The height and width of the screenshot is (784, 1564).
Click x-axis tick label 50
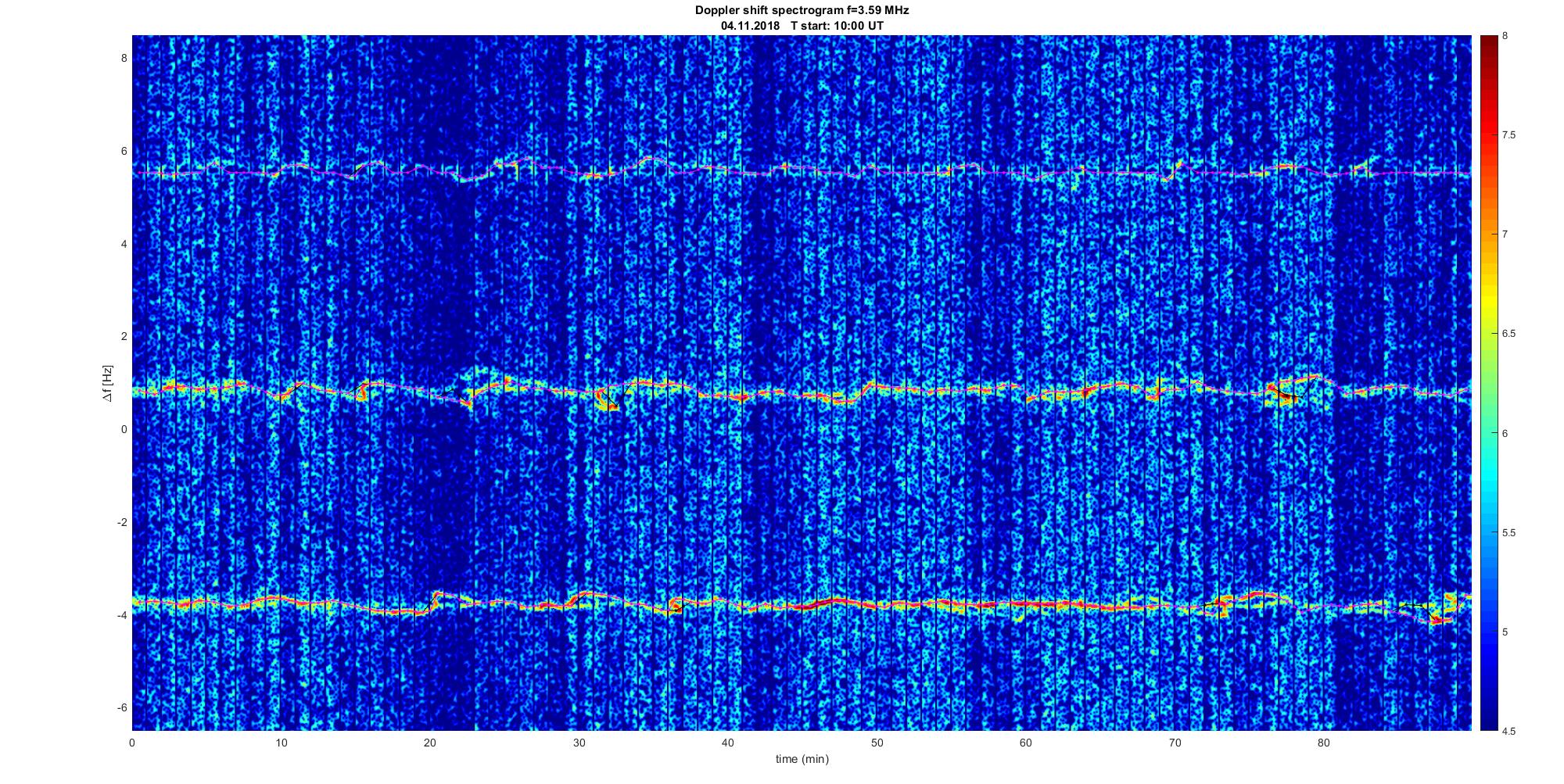coord(877,743)
